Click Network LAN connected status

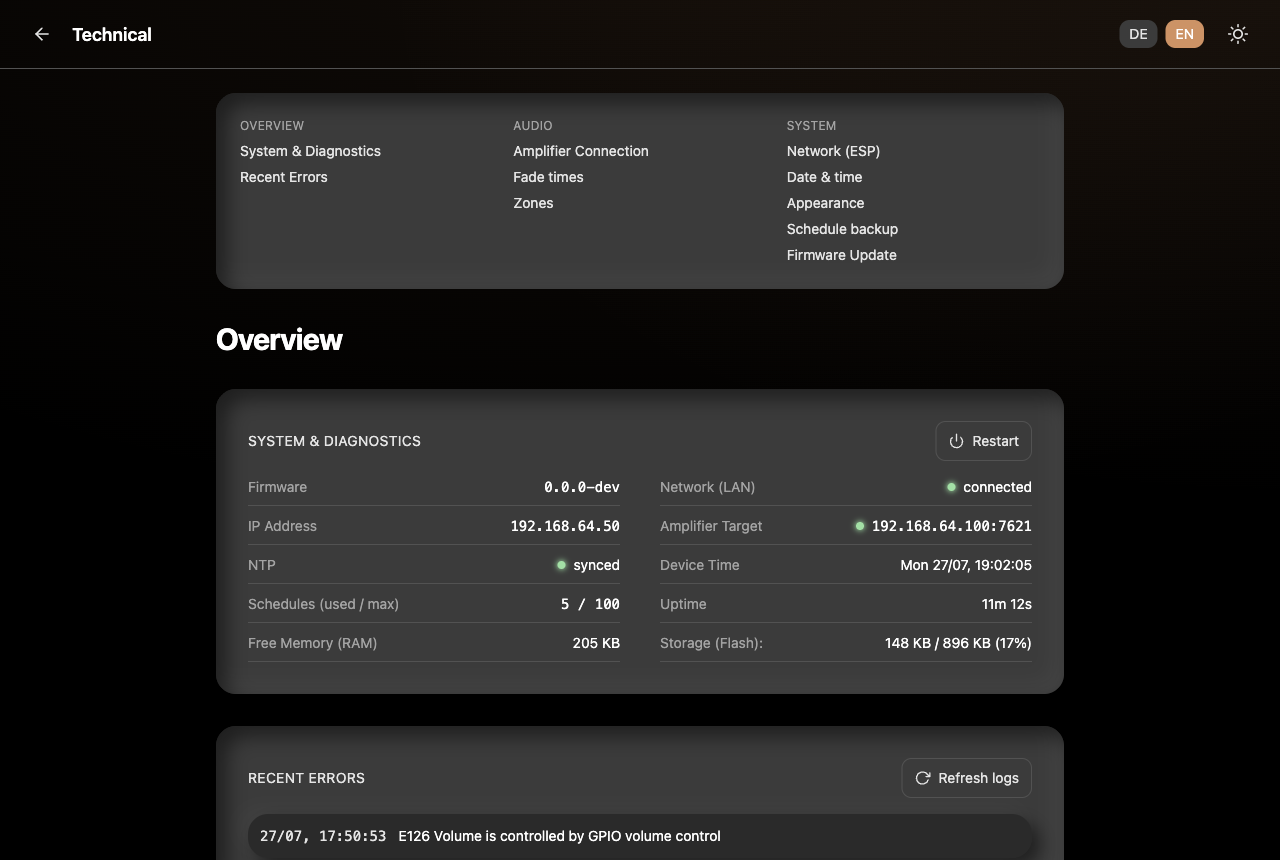(x=989, y=487)
